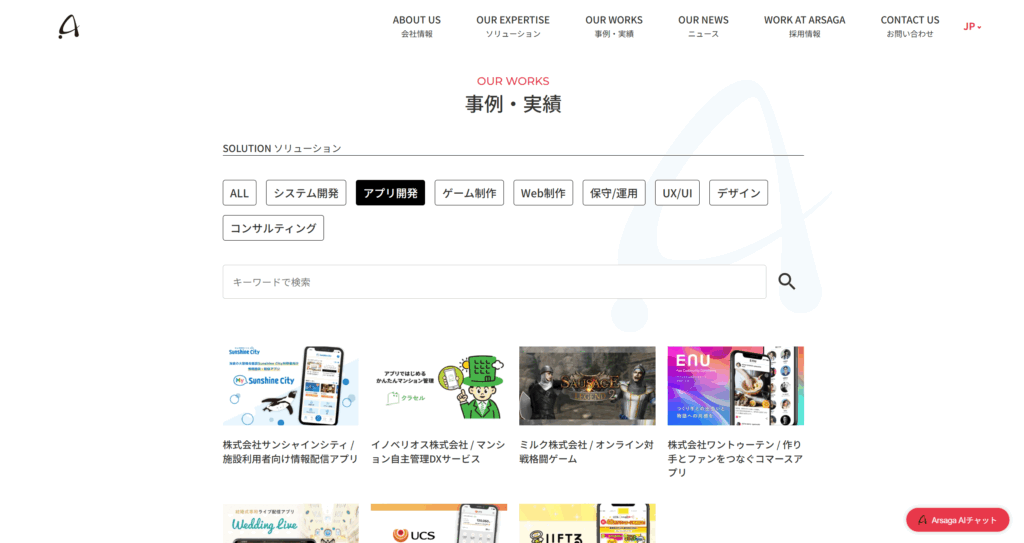1024x543 pixels.
Task: Select the Web制作 filter
Action: click(x=543, y=193)
